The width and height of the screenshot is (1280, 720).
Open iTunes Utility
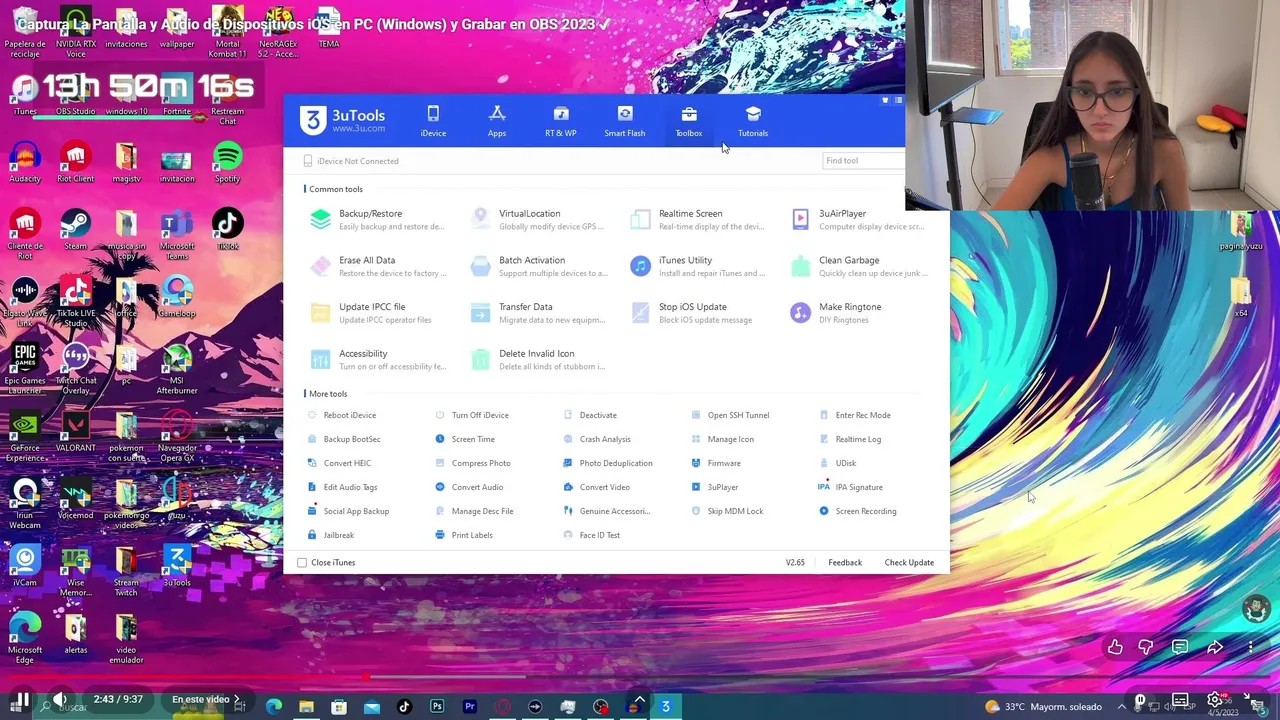coord(697,266)
